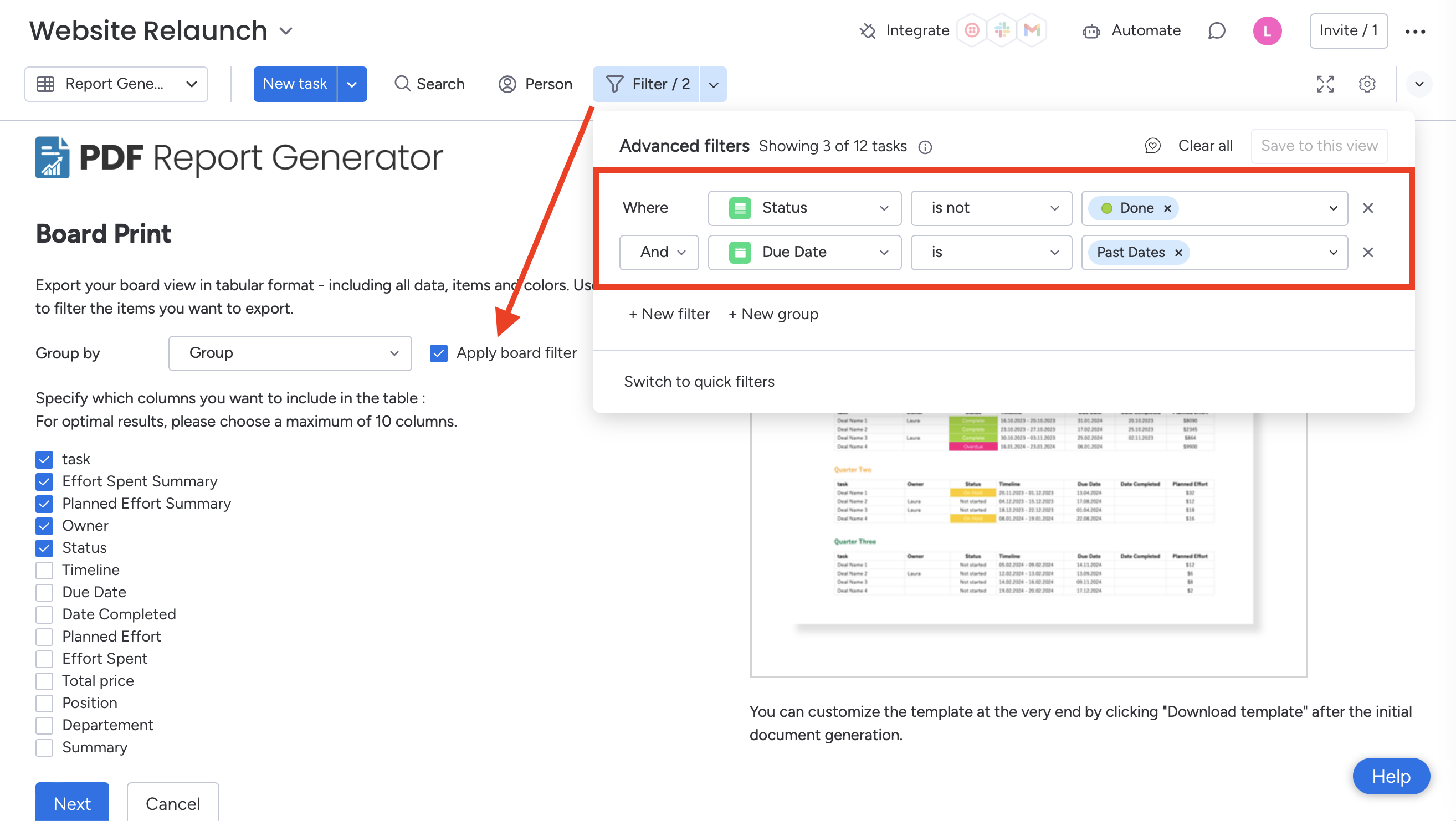This screenshot has height=821, width=1456.
Task: Click the Next button
Action: 73,802
